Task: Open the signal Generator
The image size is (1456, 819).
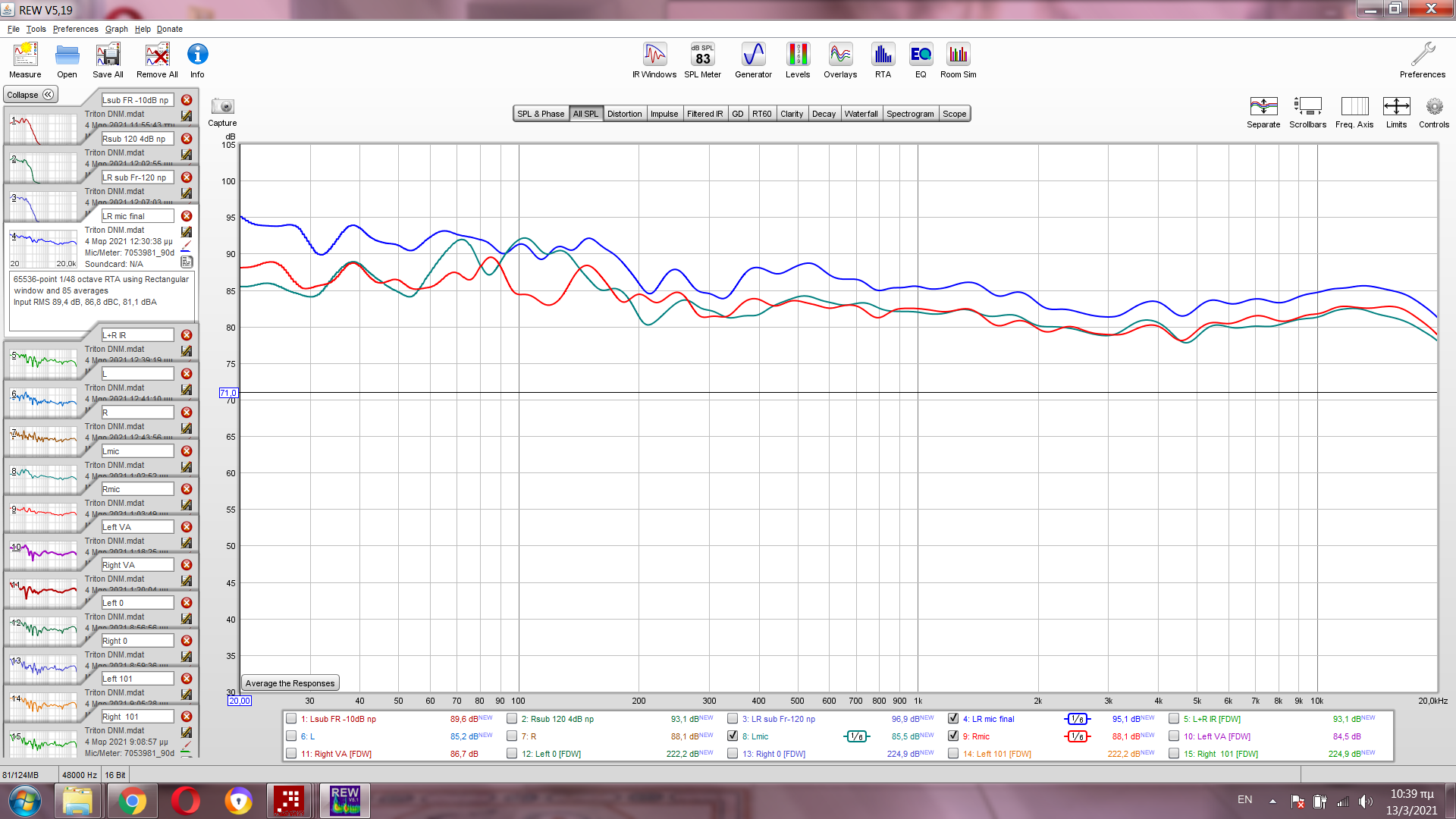Action: [x=753, y=60]
